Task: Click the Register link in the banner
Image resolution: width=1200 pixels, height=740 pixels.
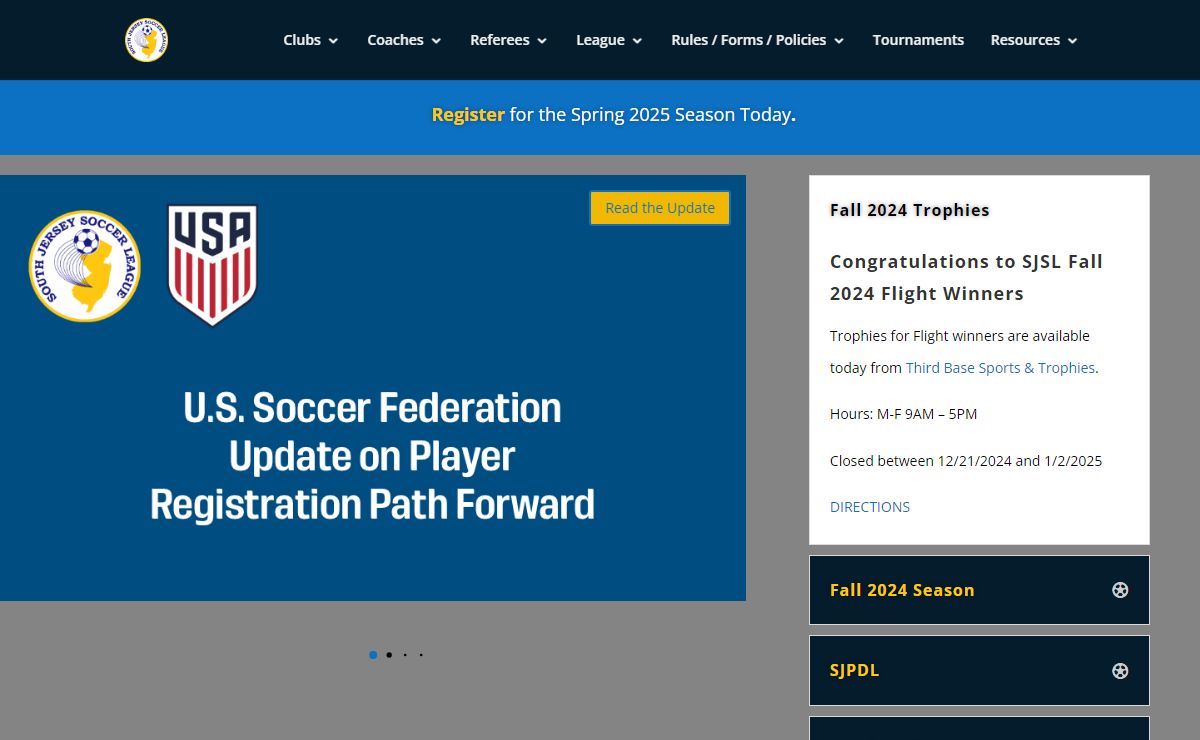Action: [468, 115]
